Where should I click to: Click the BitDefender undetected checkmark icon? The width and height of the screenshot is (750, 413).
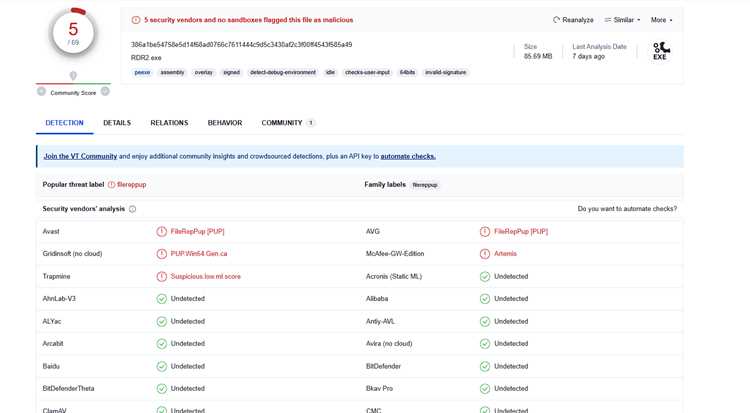pyautogui.click(x=485, y=367)
